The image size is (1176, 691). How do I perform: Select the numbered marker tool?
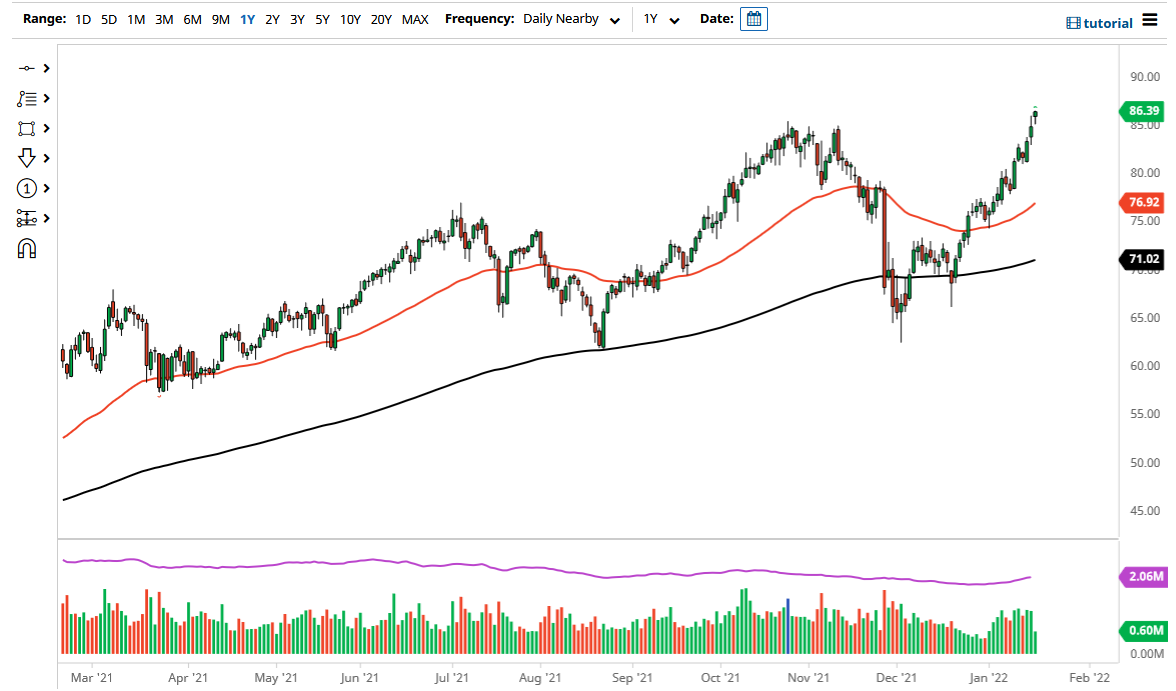[28, 188]
